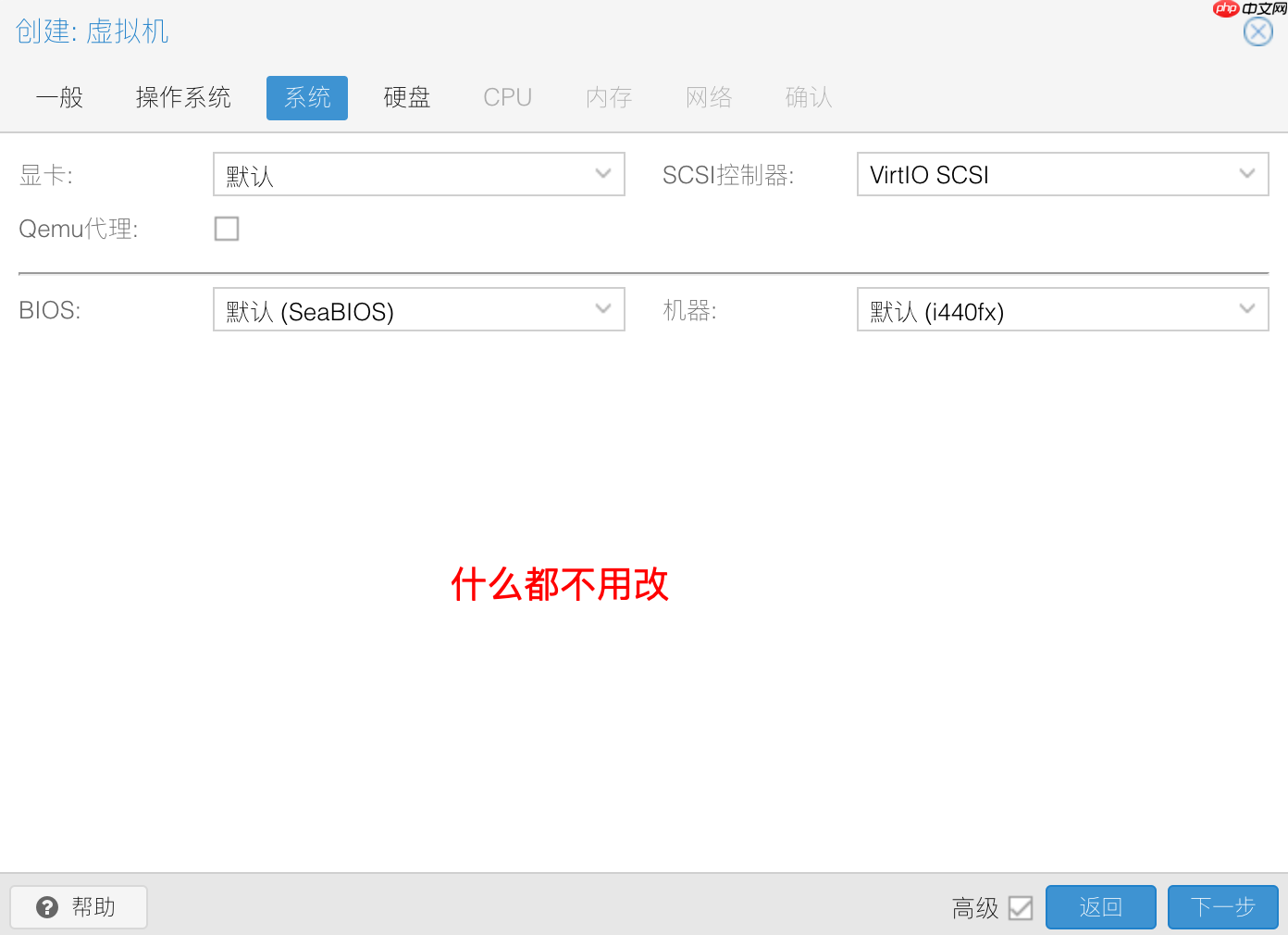
Task: Open the 一般 tab
Action: click(x=59, y=97)
